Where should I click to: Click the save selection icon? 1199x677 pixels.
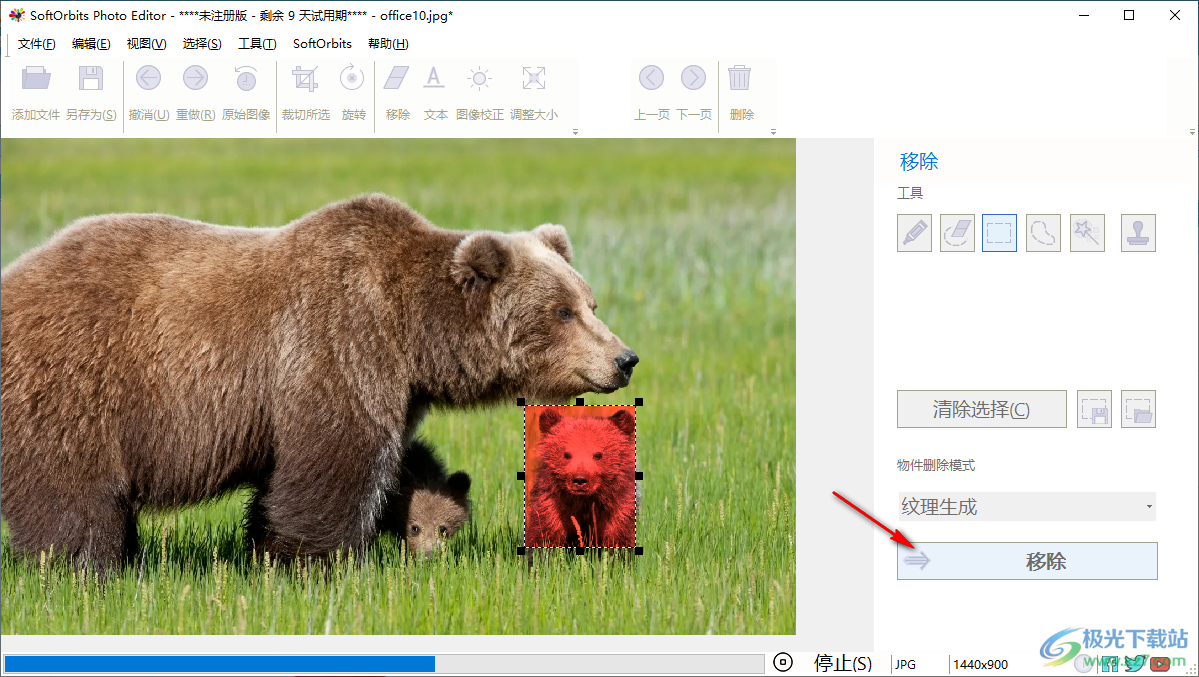(1094, 408)
